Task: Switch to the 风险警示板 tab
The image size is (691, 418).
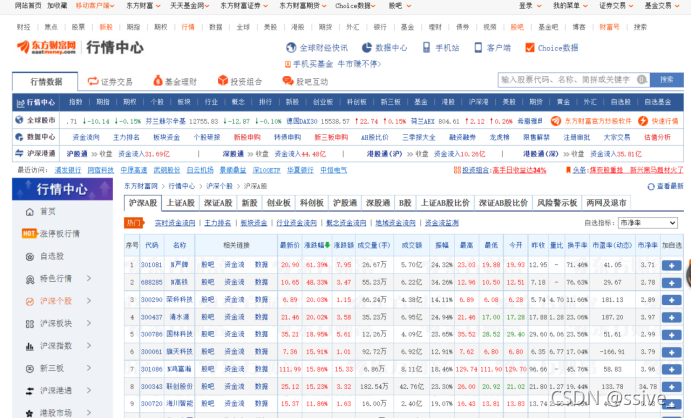Action: (557, 203)
